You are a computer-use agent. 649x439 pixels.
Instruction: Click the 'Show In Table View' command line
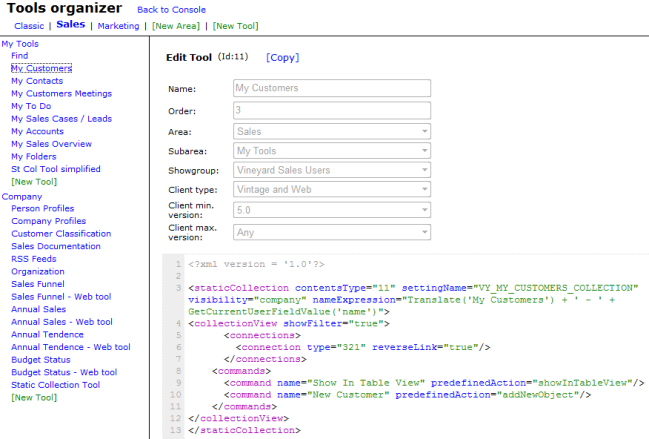coord(434,383)
